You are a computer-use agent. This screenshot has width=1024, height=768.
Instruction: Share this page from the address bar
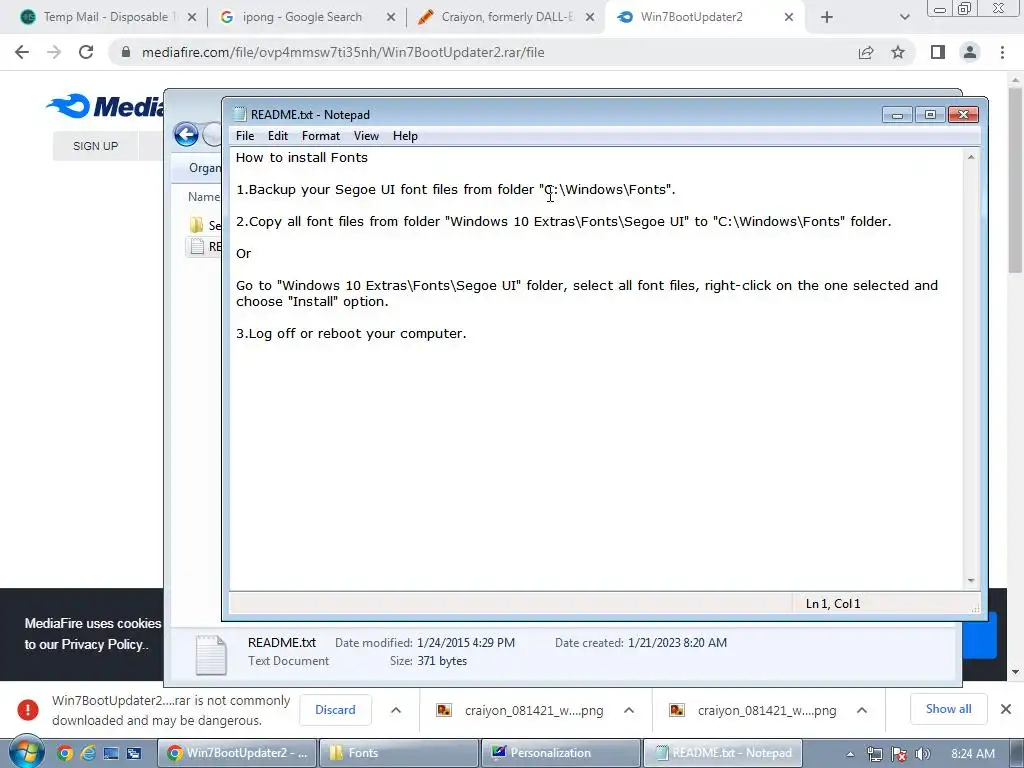(x=866, y=52)
